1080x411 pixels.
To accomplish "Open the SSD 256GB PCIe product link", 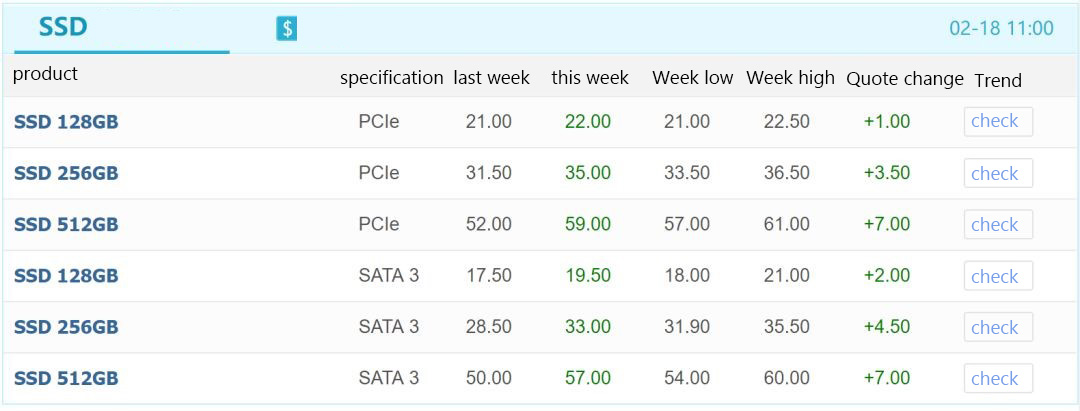I will tap(66, 173).
